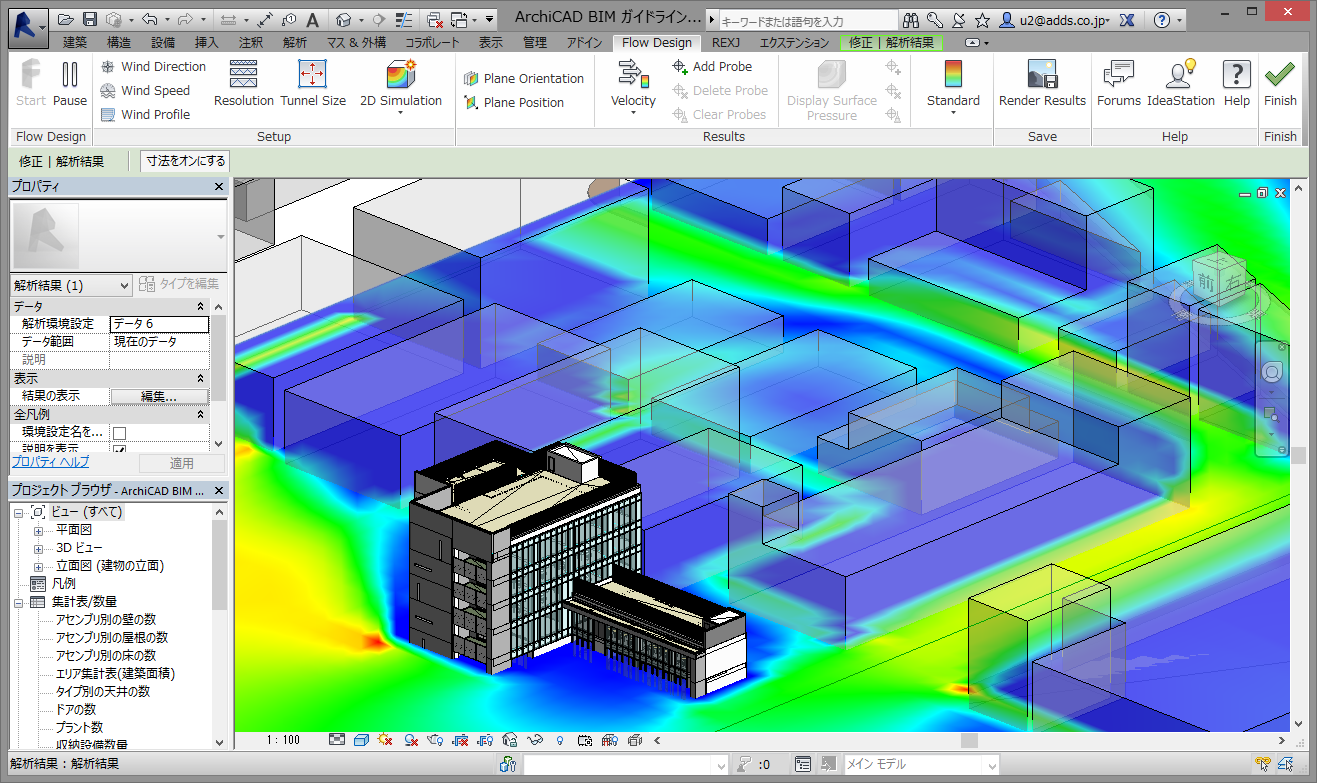Click 適用 apply button

click(x=181, y=464)
